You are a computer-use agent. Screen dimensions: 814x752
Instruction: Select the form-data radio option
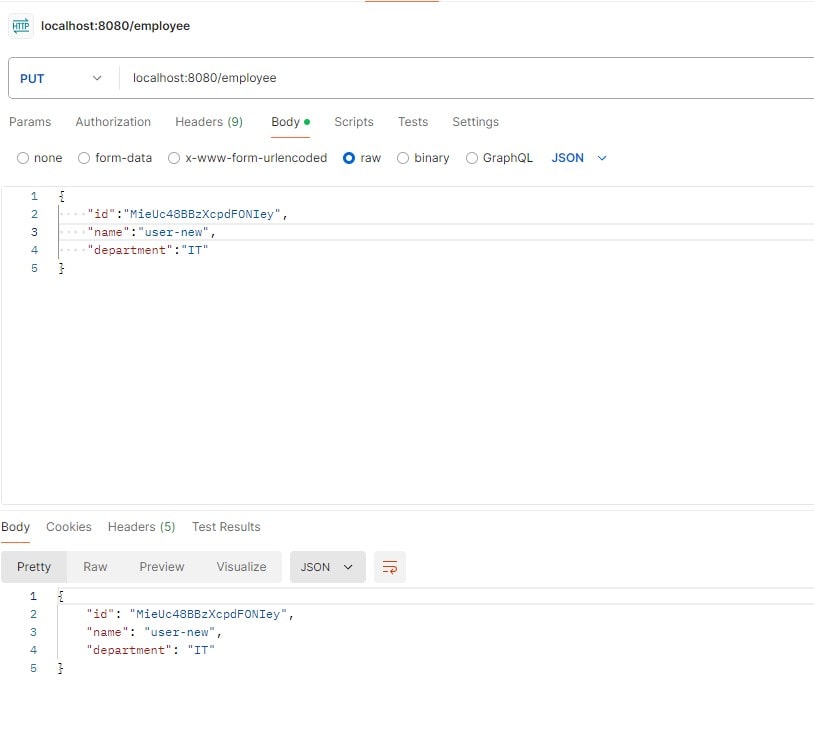click(84, 158)
